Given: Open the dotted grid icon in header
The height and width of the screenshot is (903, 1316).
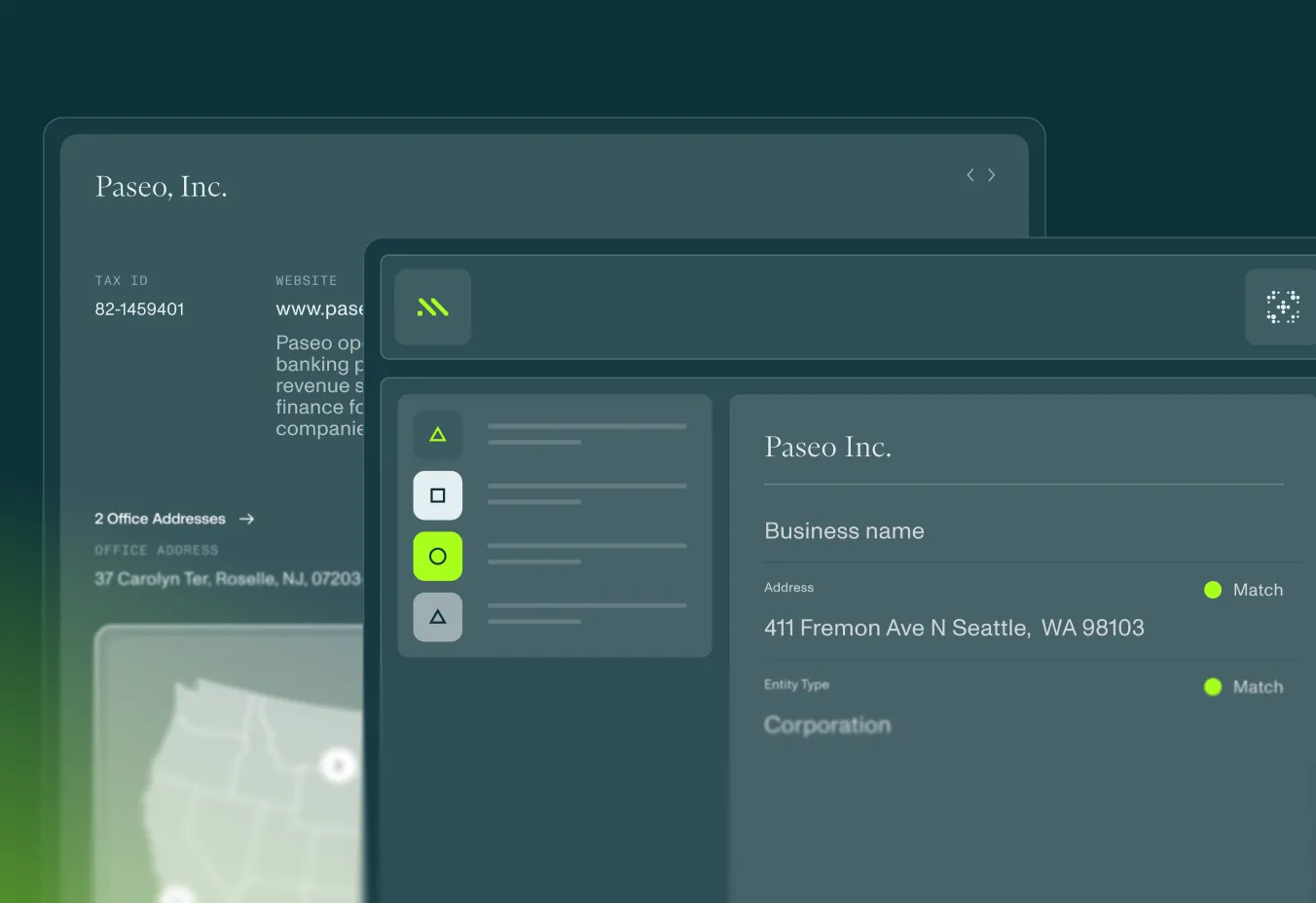Looking at the screenshot, I should pyautogui.click(x=1282, y=307).
